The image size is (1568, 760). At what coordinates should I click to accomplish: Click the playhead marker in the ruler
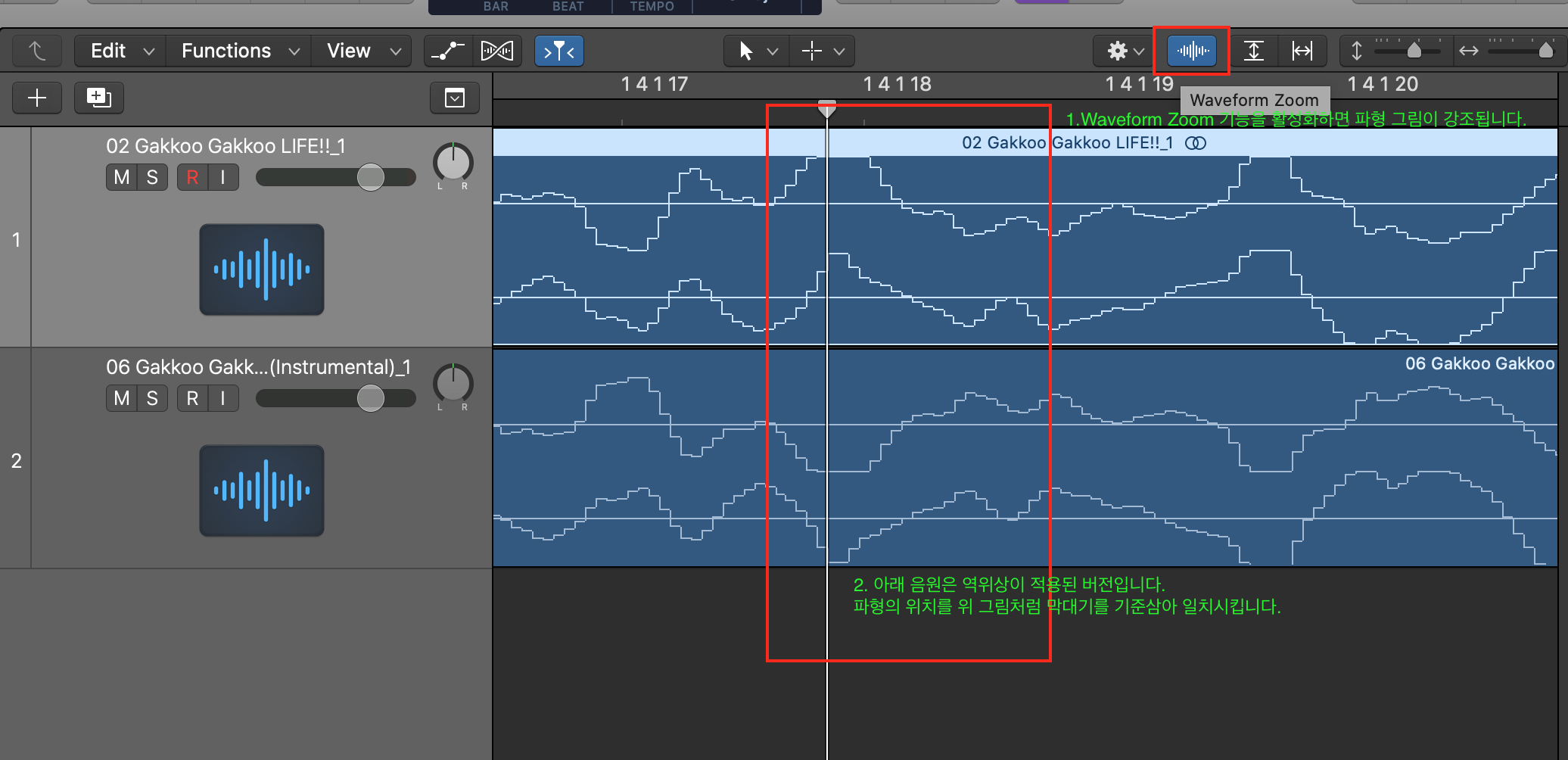pos(827,108)
